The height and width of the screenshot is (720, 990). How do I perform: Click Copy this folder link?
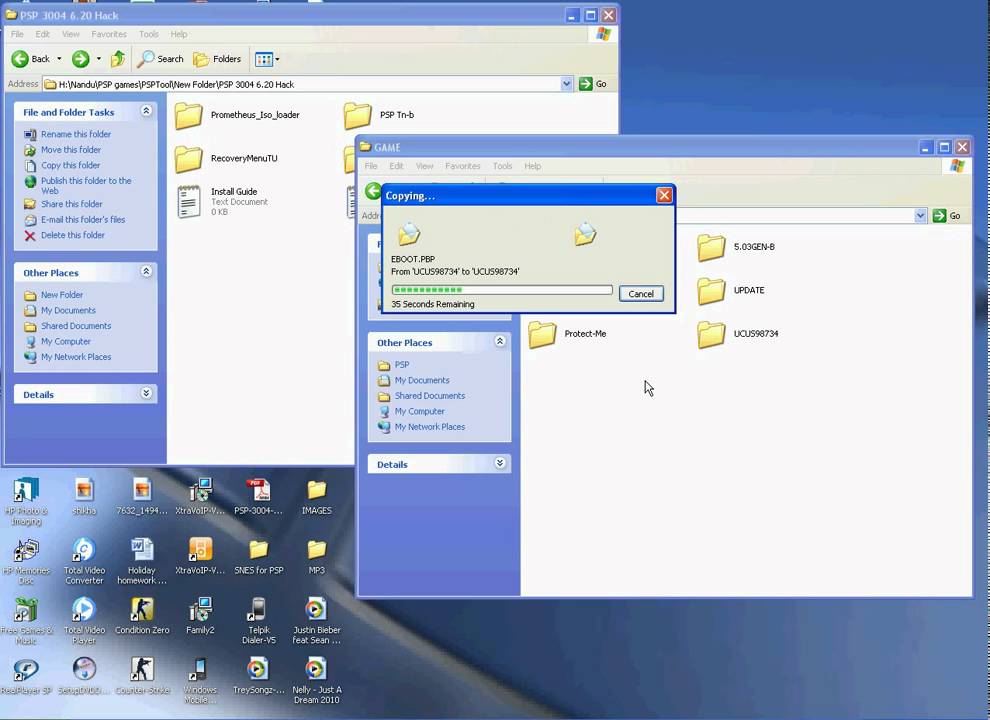pos(70,165)
